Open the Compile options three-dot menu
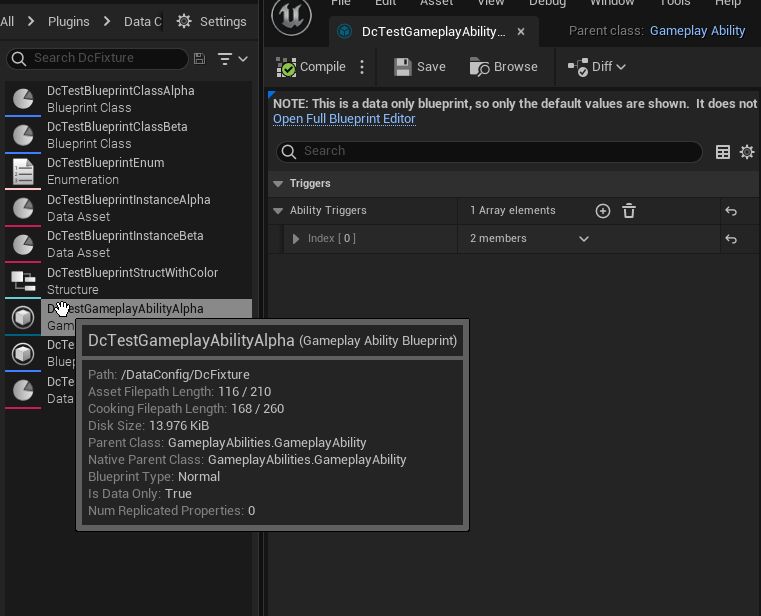This screenshot has width=761, height=616. click(x=362, y=67)
